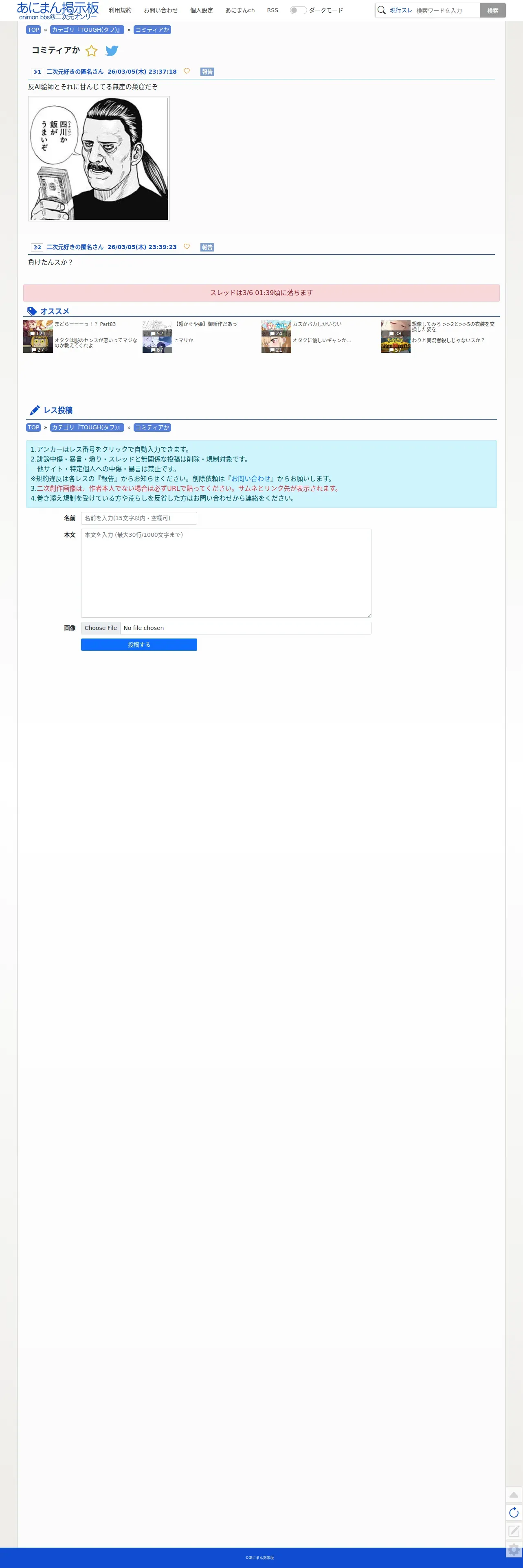
Task: Click the scroll-to-top arrow icon
Action: coord(514,1495)
